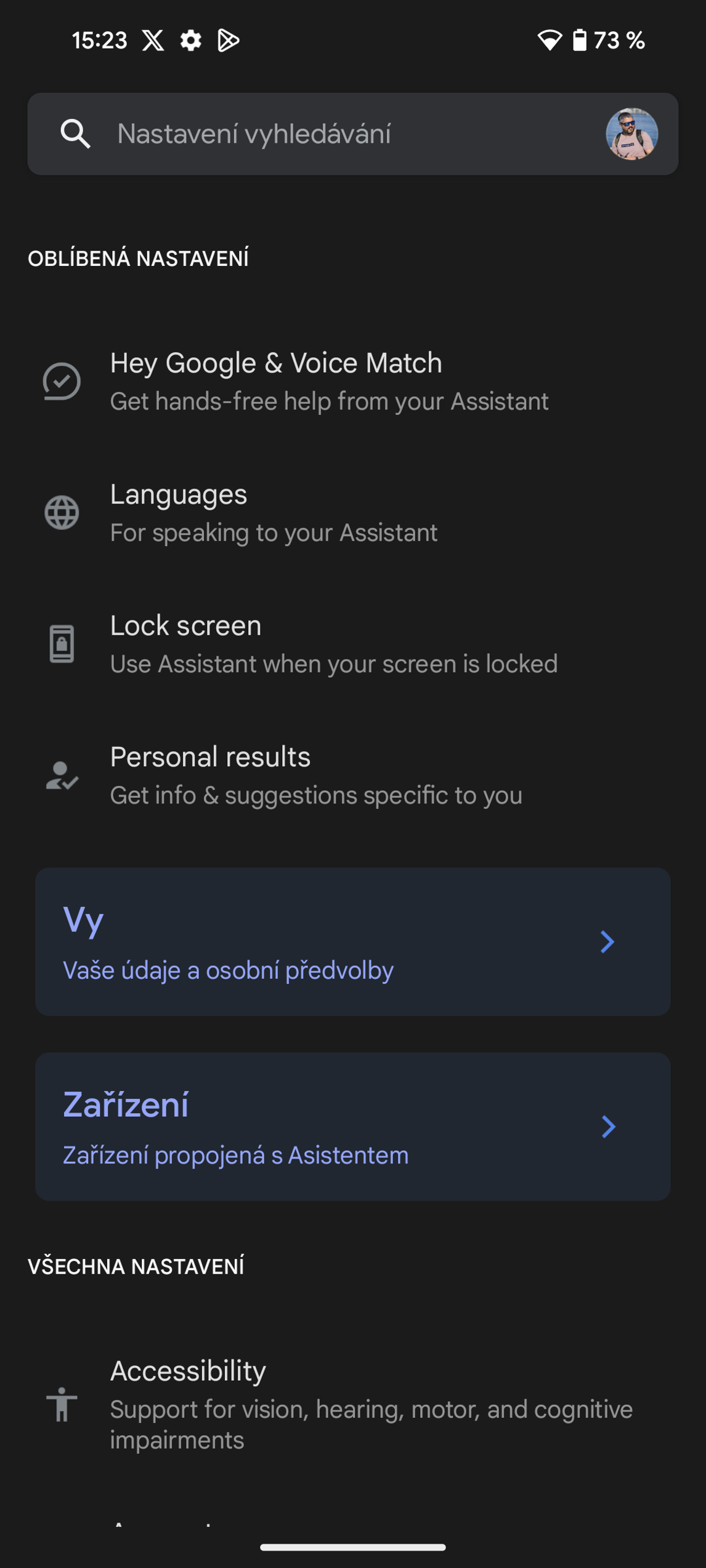Tap the Wi-Fi signal status icon

point(549,41)
